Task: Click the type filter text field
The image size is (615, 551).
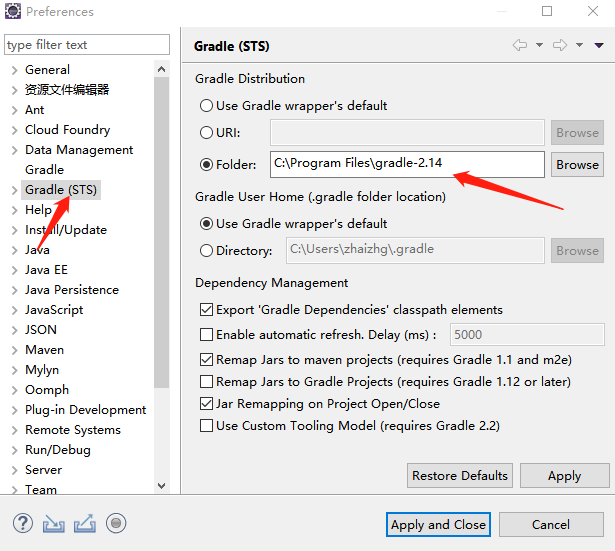Action: (x=87, y=45)
